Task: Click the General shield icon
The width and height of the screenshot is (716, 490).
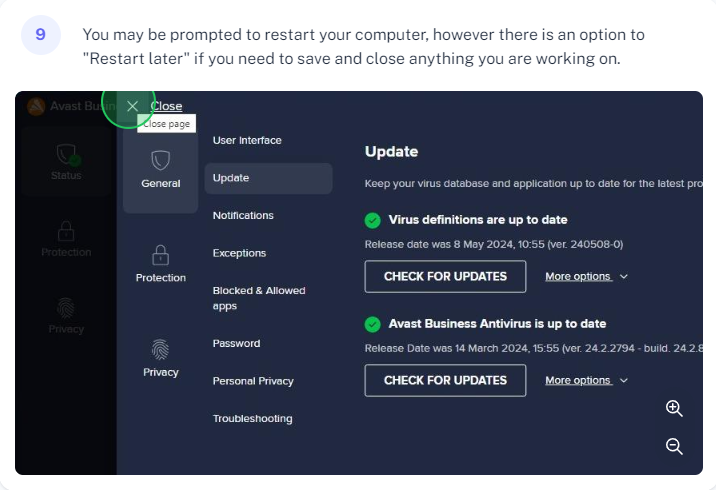Action: [x=160, y=160]
